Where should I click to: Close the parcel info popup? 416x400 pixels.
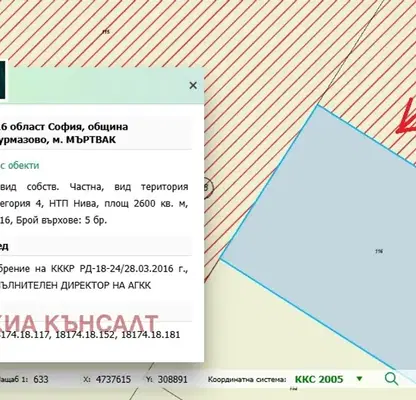pyautogui.click(x=193, y=85)
